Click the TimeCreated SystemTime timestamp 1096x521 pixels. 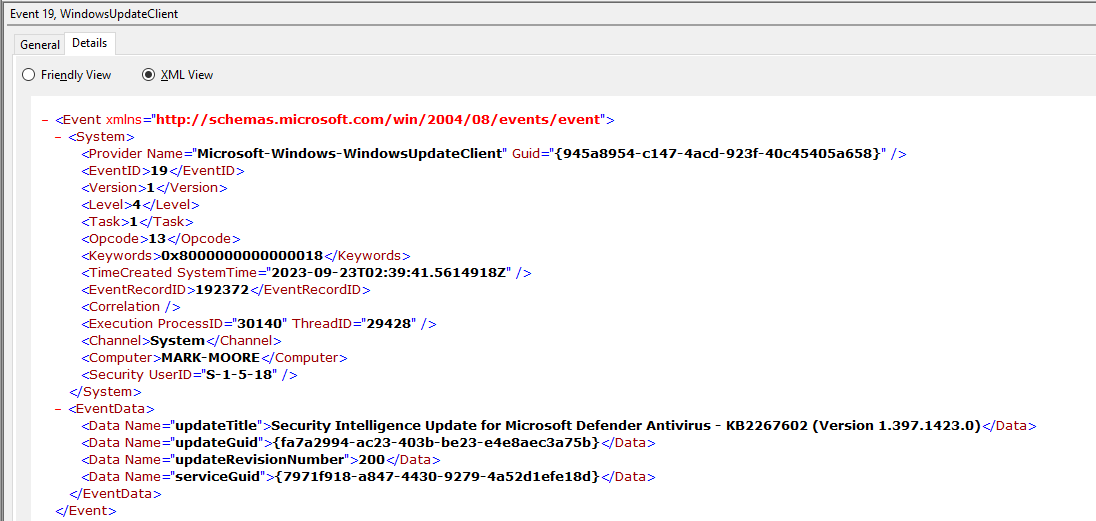click(387, 273)
